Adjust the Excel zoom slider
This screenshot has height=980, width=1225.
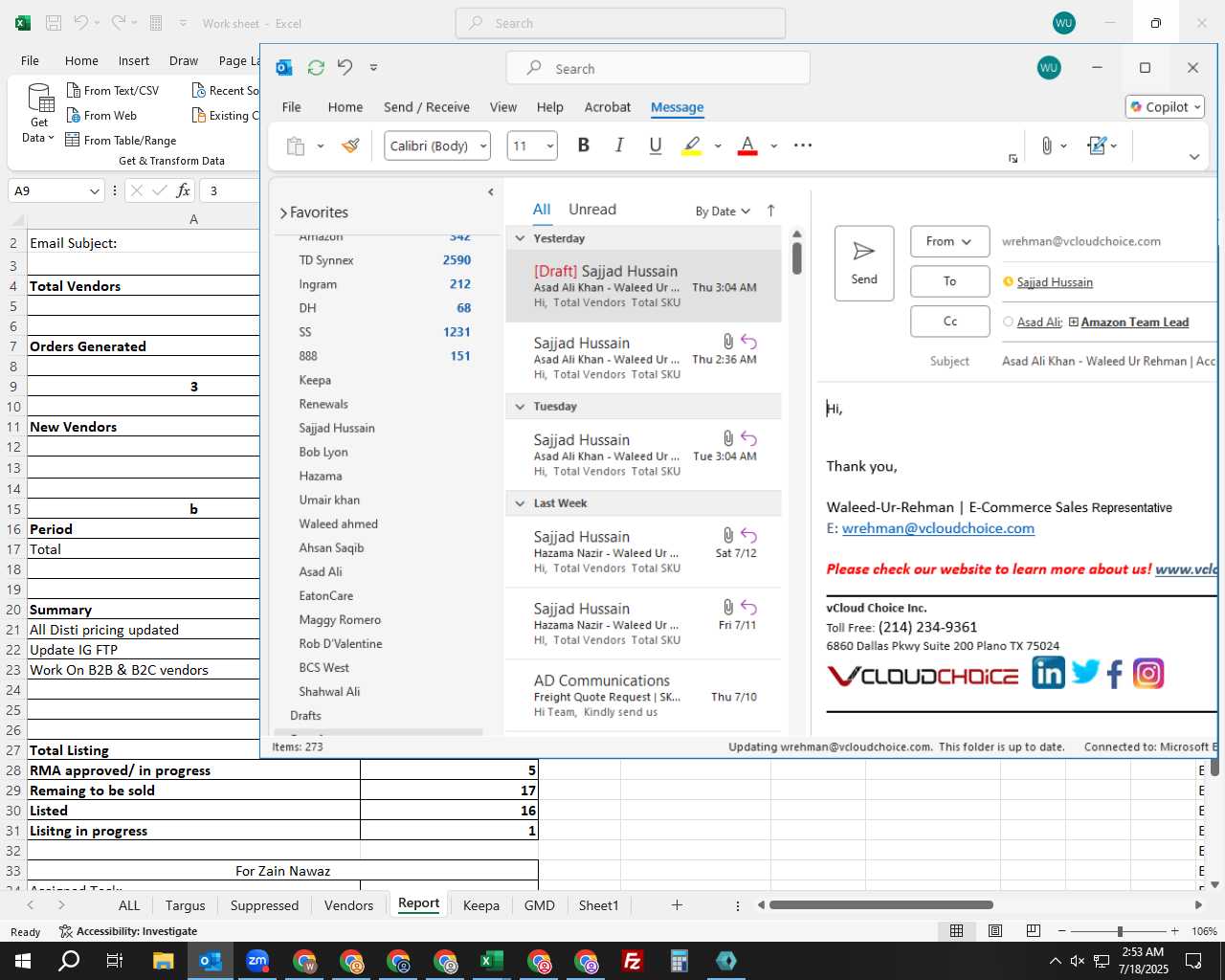[1119, 930]
